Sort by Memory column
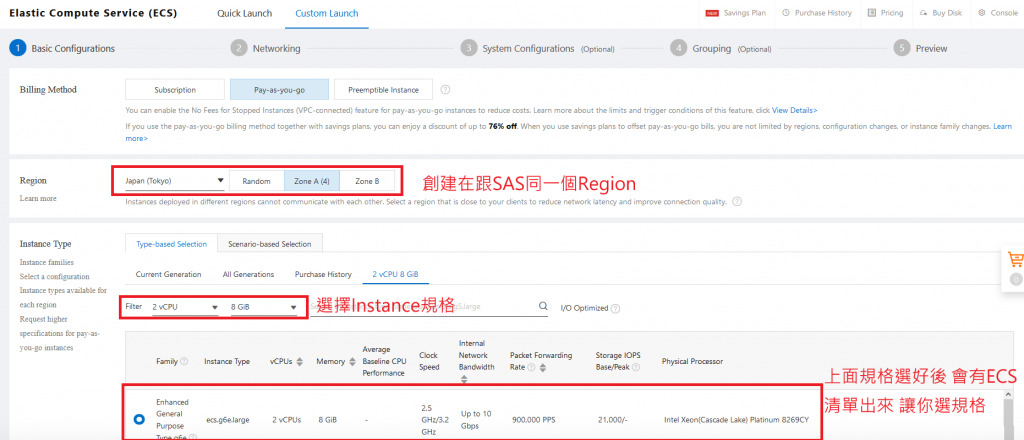This screenshot has width=1024, height=440. 353,361
